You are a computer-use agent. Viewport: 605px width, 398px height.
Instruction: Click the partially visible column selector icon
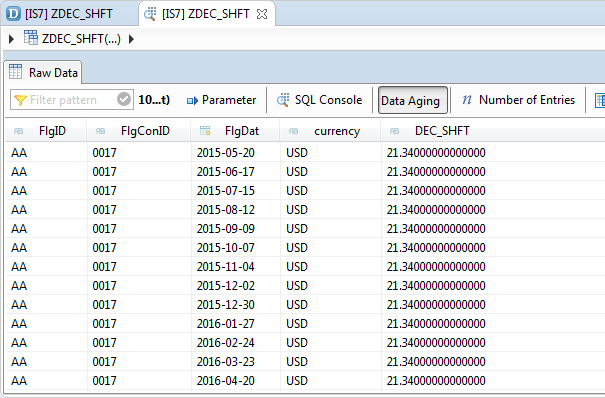coord(600,100)
